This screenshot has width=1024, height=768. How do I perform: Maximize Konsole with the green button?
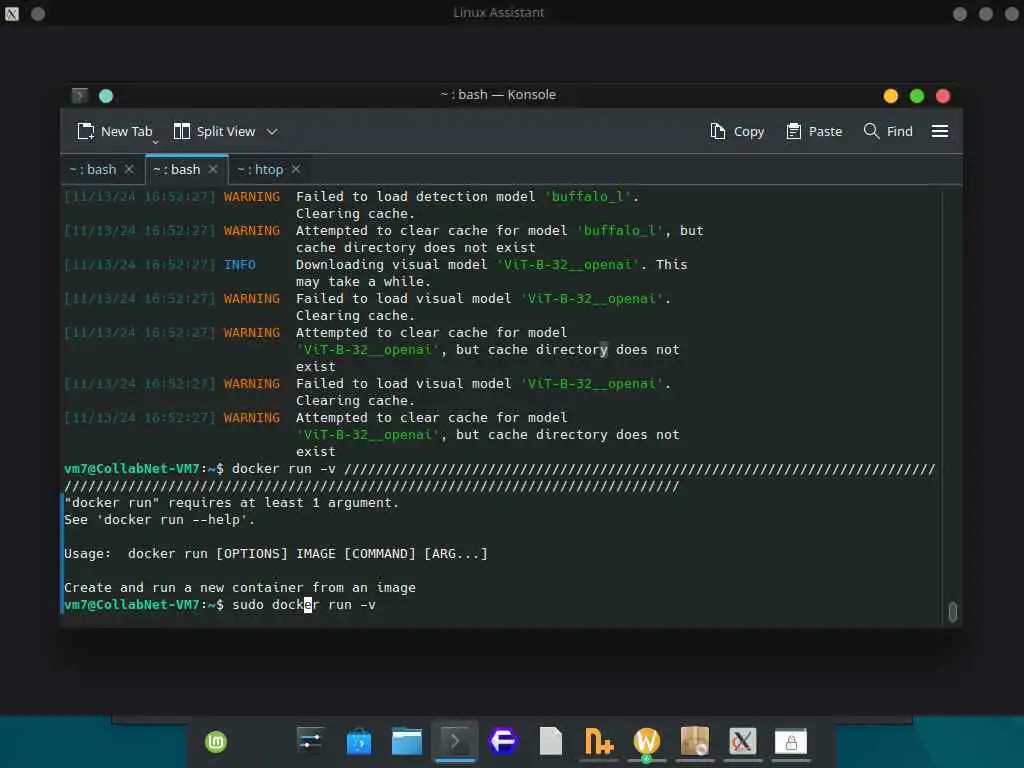point(917,96)
